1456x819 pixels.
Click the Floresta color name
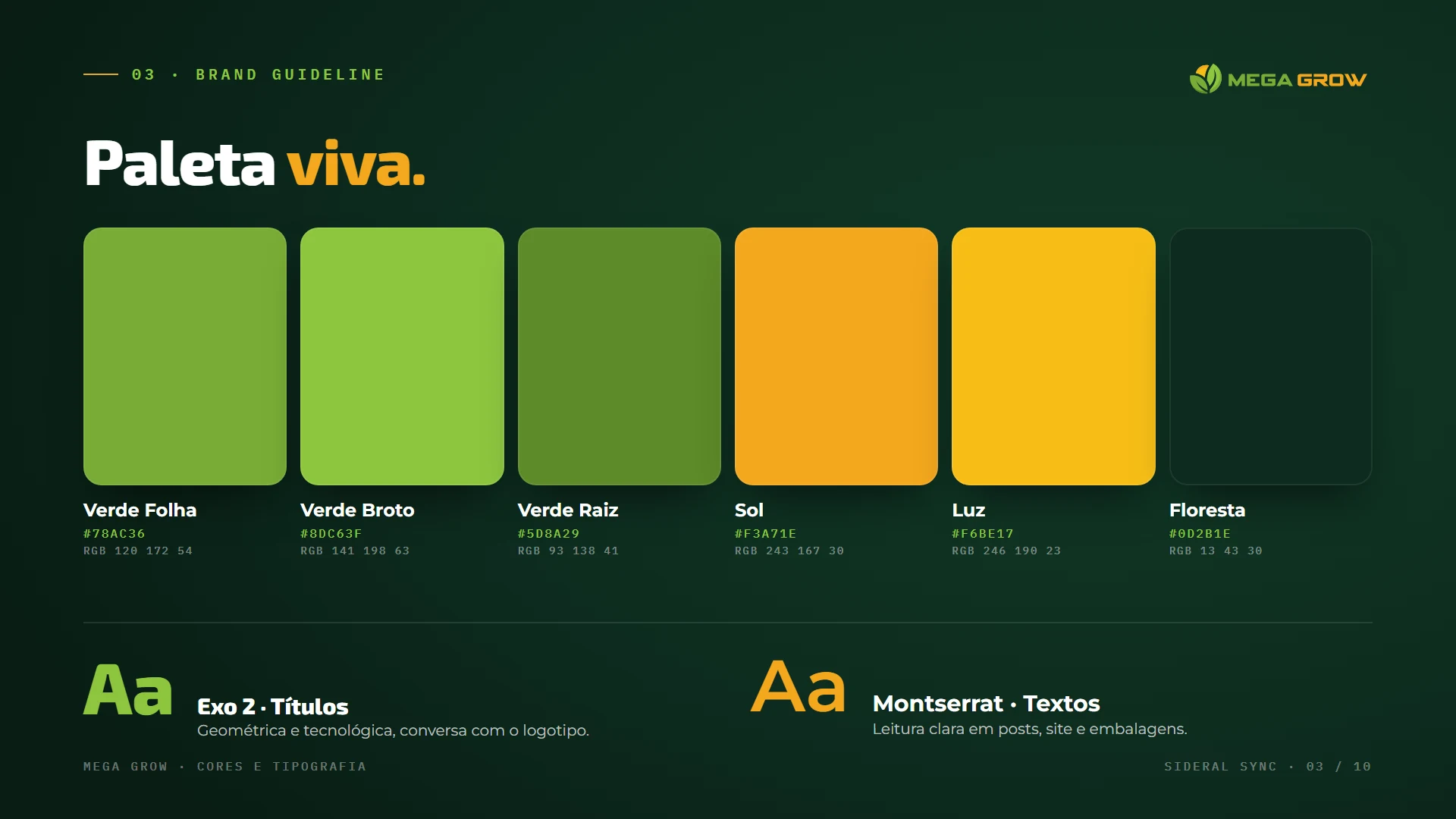tap(1207, 510)
